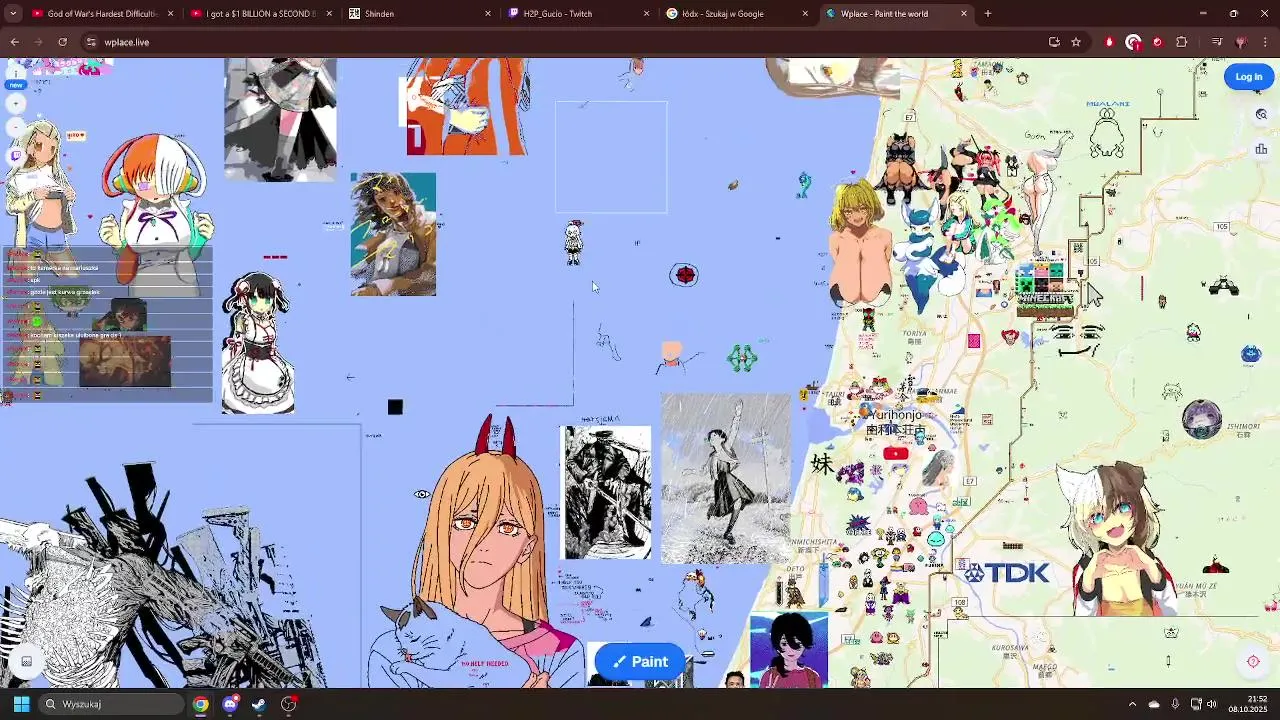Open a new browser tab
1280x720 pixels.
tap(988, 14)
